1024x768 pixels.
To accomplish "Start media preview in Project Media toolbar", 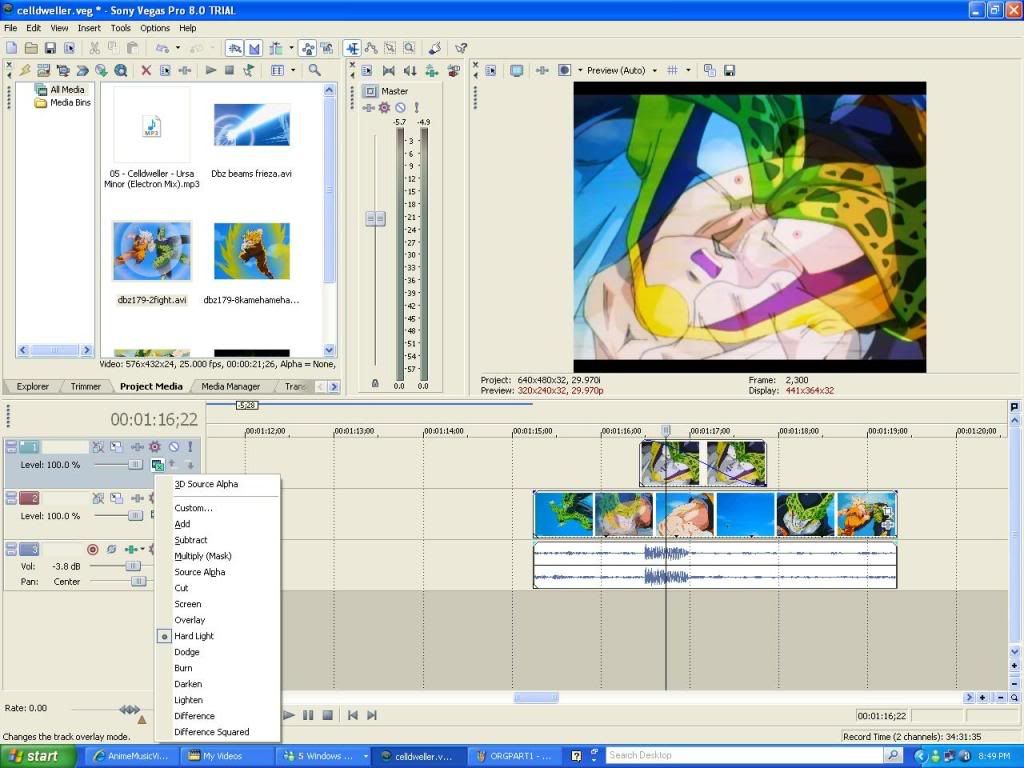I will pyautogui.click(x=210, y=70).
